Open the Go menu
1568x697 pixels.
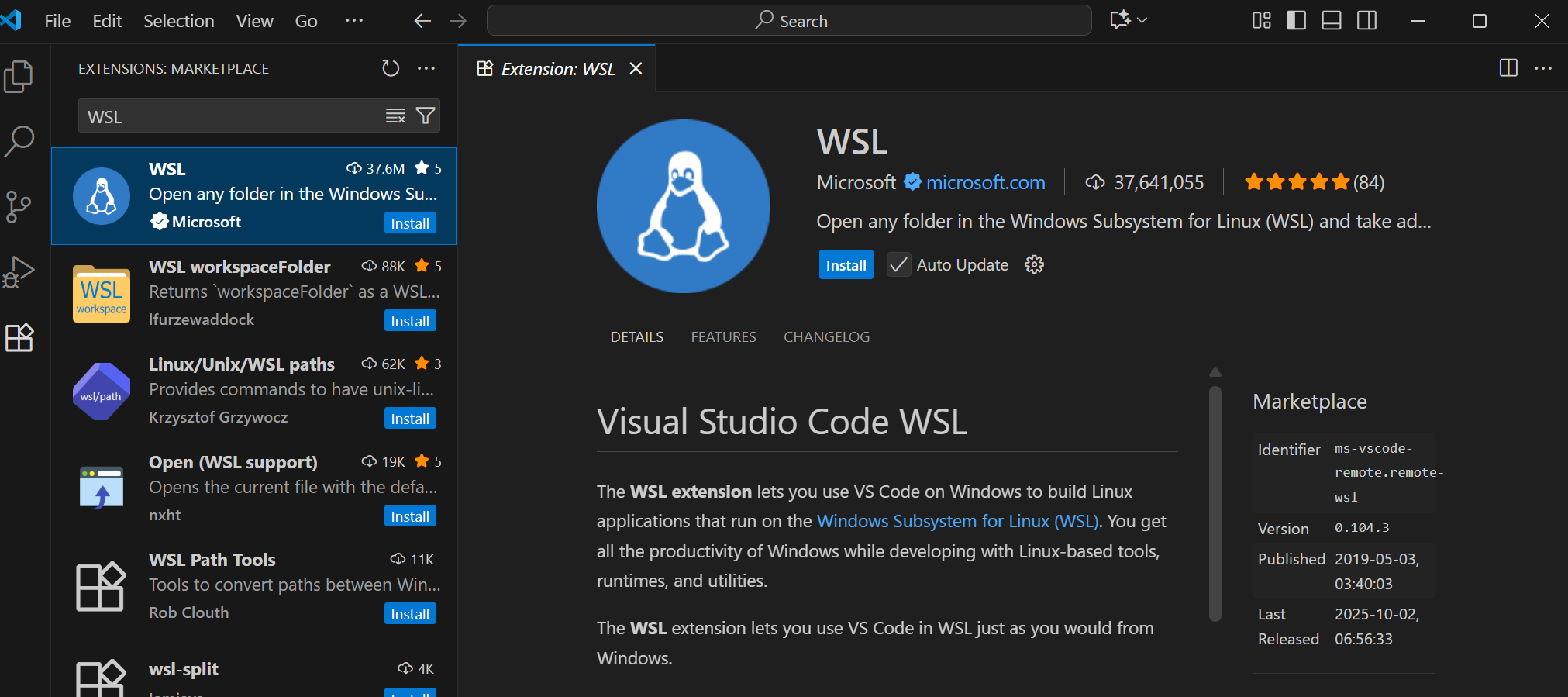306,21
